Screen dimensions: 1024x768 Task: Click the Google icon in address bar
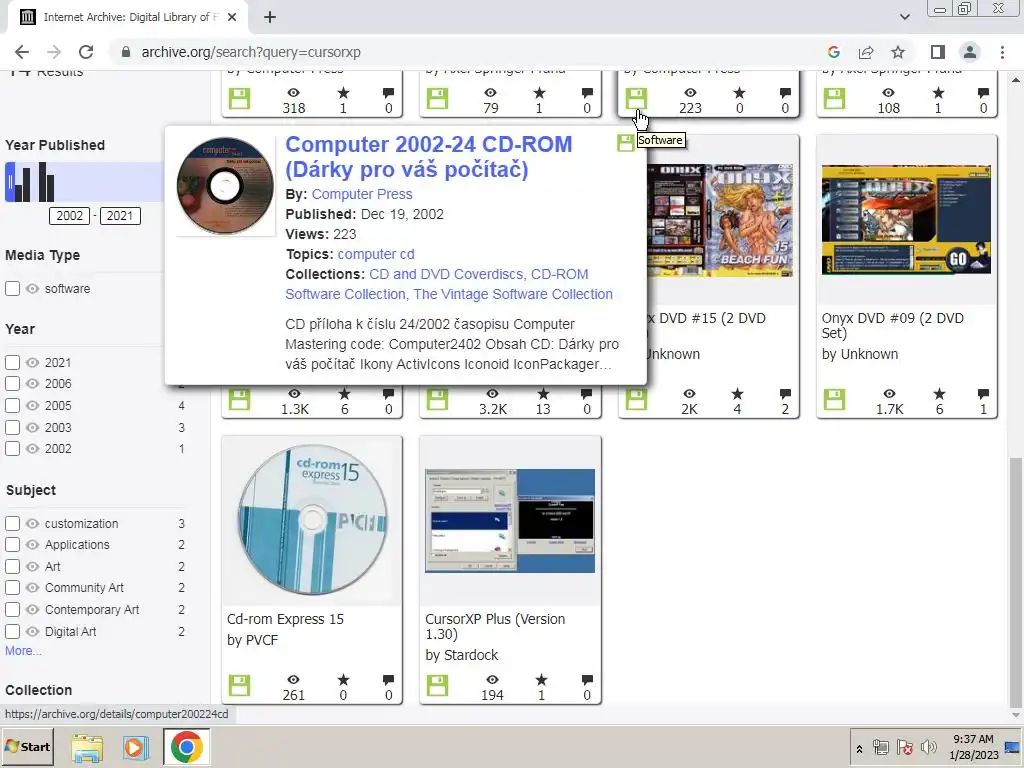(833, 52)
